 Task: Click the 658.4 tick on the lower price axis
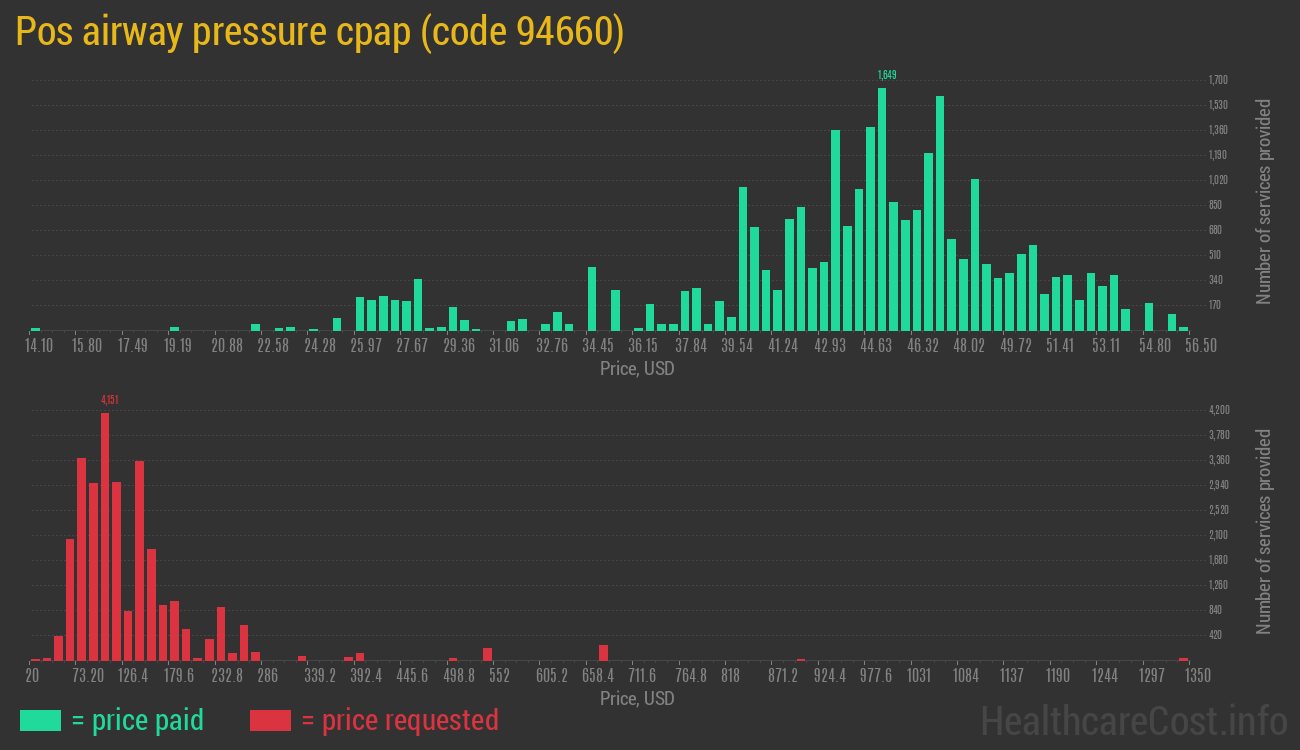[599, 676]
